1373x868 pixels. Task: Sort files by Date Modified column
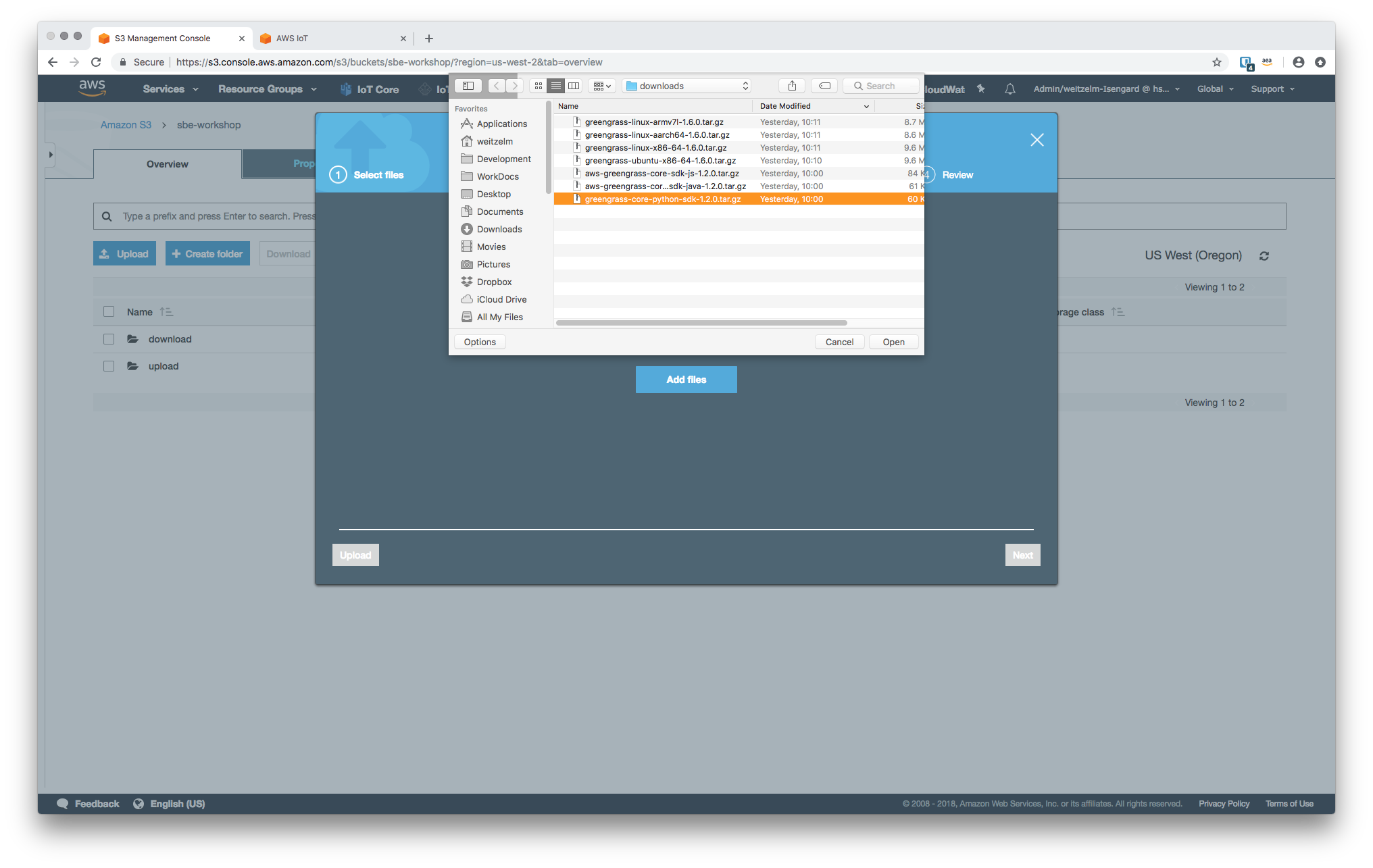point(814,106)
